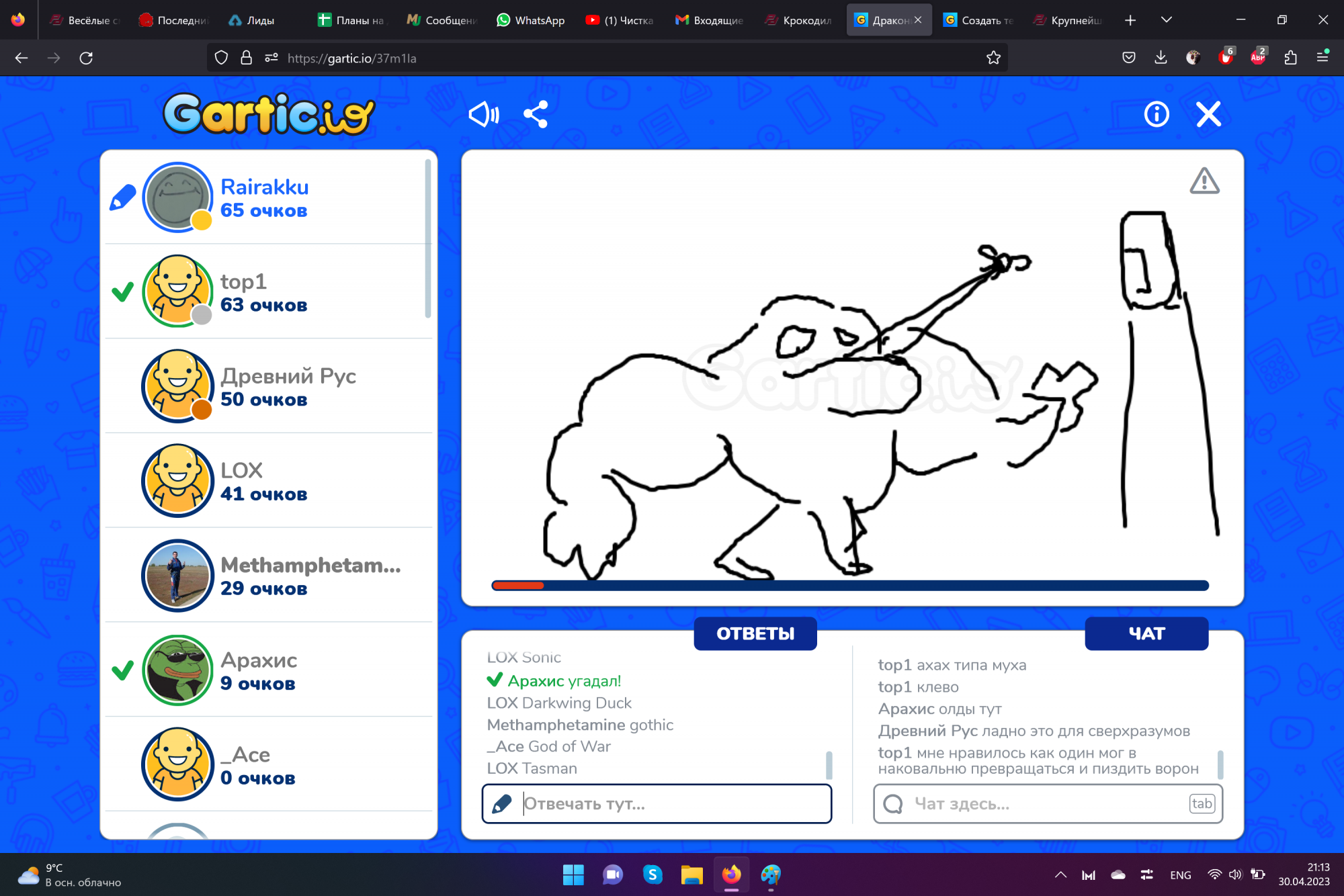1344x896 pixels.
Task: Click the share room icon
Action: tap(536, 115)
